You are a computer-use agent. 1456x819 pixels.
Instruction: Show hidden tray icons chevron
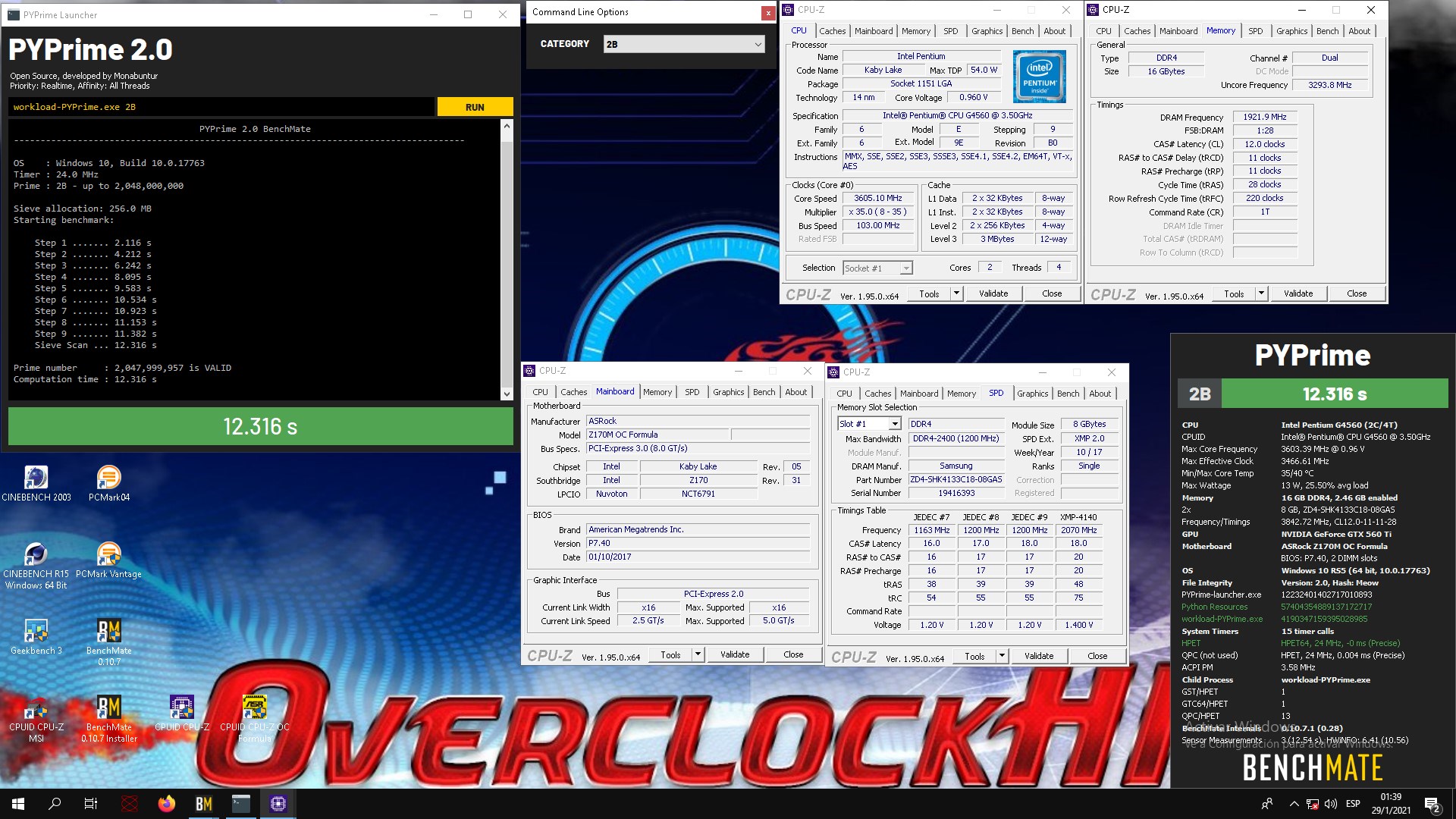pos(1294,804)
